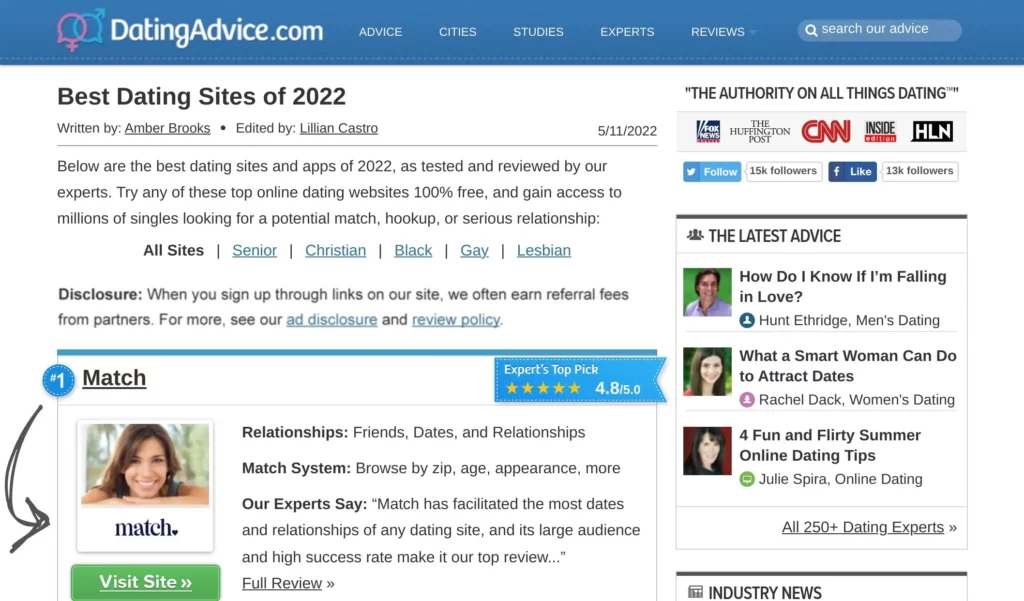Open author Amber Brooks profile
Viewport: 1024px width, 601px height.
[x=167, y=128]
